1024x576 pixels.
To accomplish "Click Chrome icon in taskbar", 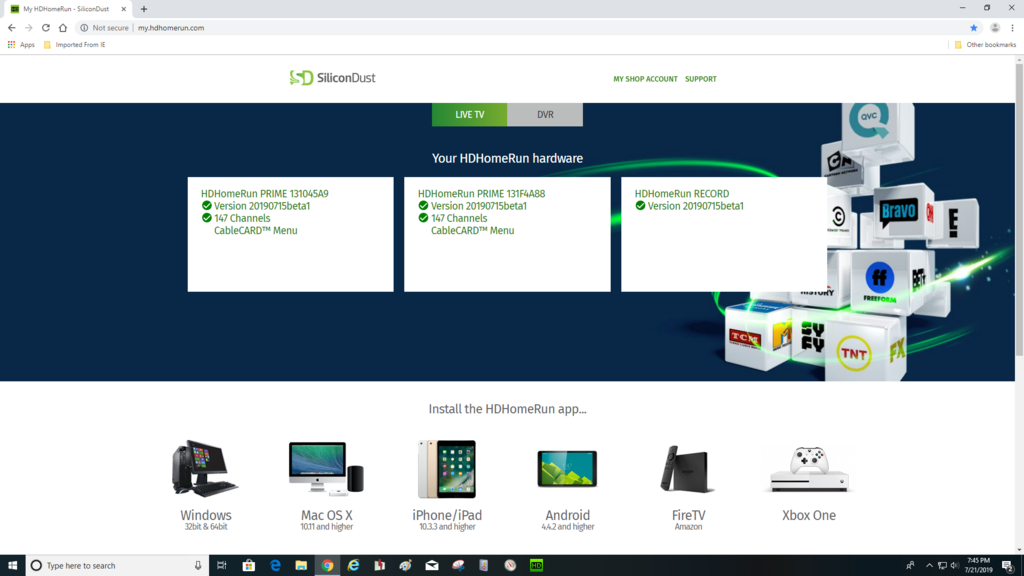I will click(327, 566).
